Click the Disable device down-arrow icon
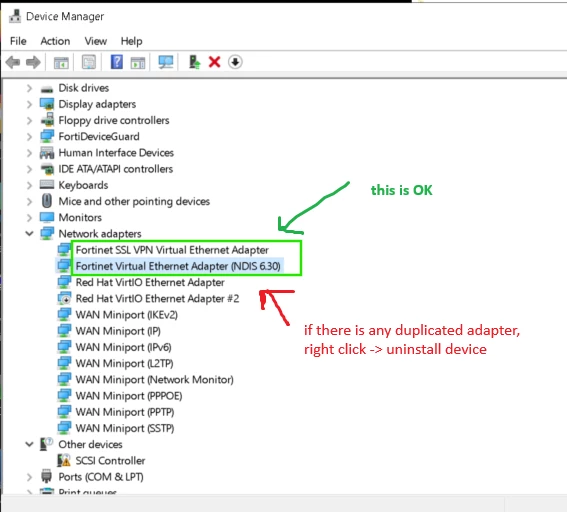The height and width of the screenshot is (512, 567). click(235, 62)
